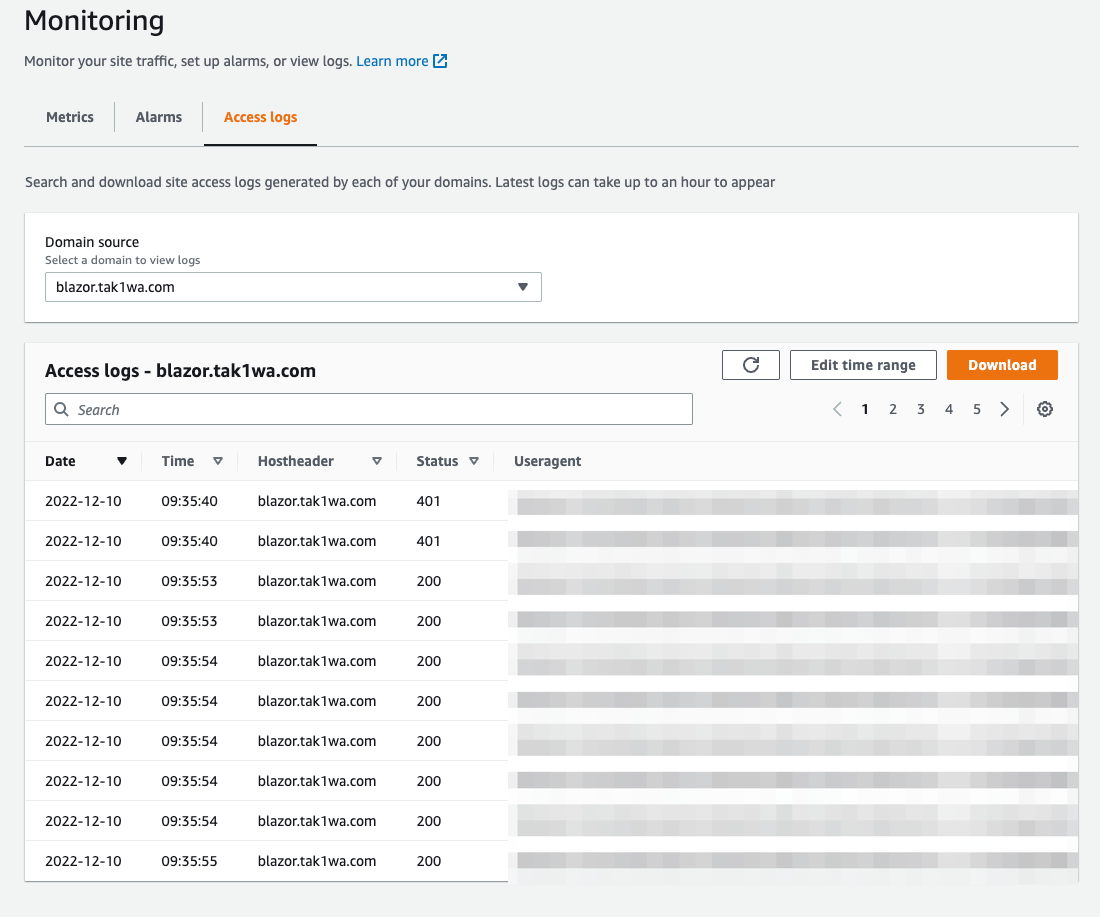Expand the Hostheader column dropdown
Viewport: 1100px width, 917px height.
click(x=377, y=461)
